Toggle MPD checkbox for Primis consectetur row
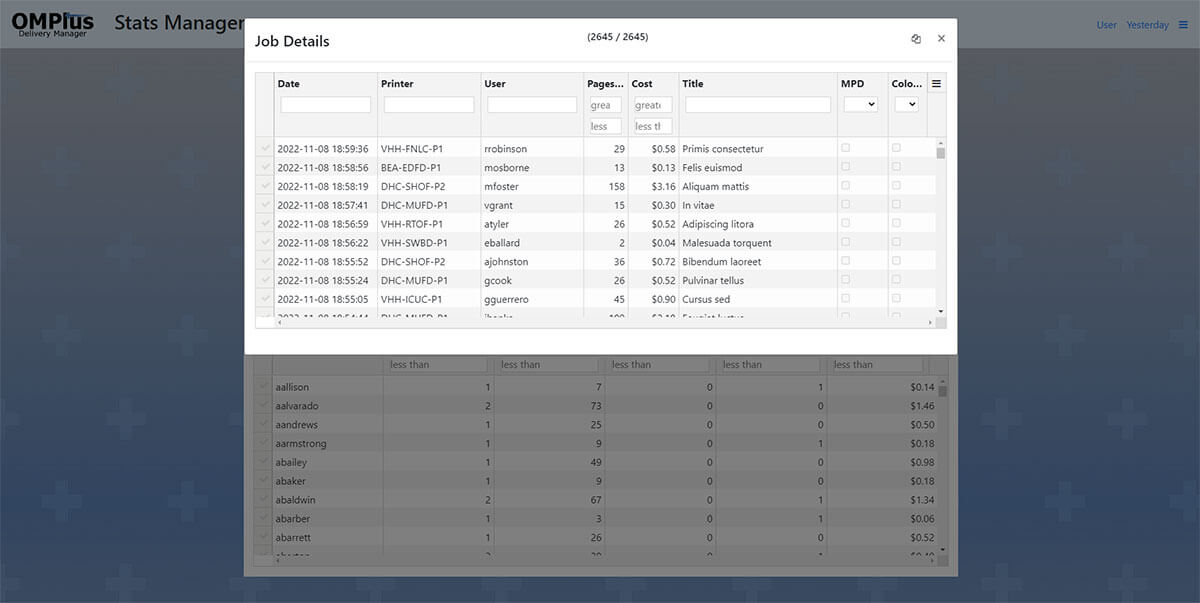Image resolution: width=1200 pixels, height=603 pixels. tap(846, 148)
